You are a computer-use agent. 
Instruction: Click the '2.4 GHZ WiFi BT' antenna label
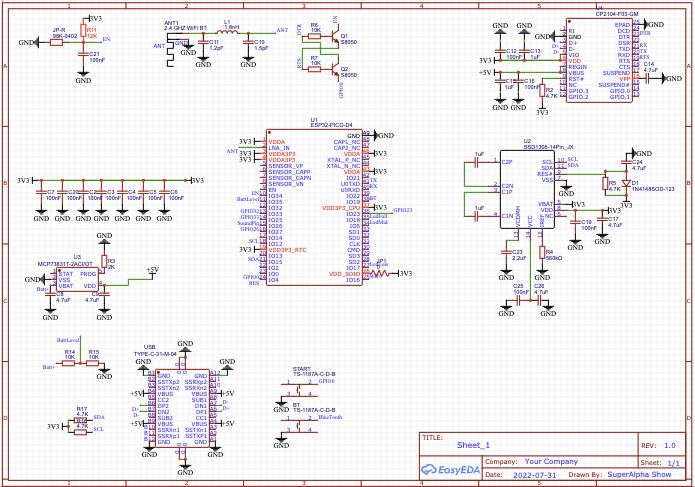click(x=185, y=28)
